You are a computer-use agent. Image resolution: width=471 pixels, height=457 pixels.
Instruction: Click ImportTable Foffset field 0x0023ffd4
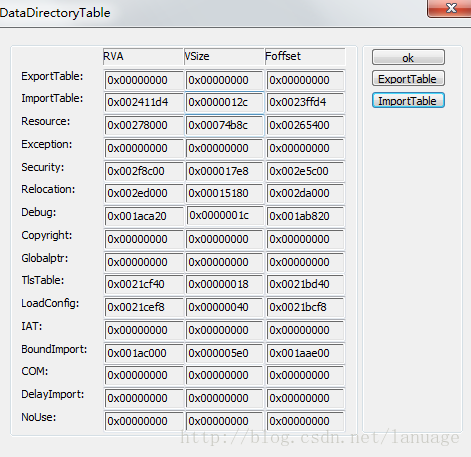coord(305,102)
